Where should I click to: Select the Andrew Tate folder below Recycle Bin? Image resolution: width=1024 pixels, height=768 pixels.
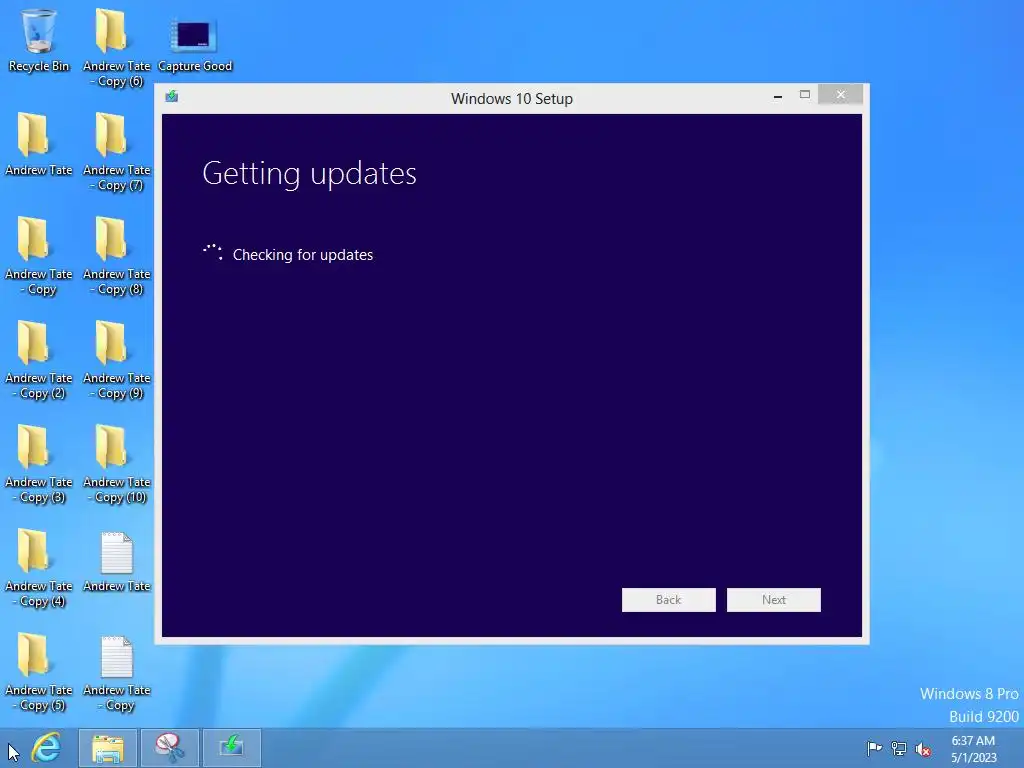[x=39, y=144]
